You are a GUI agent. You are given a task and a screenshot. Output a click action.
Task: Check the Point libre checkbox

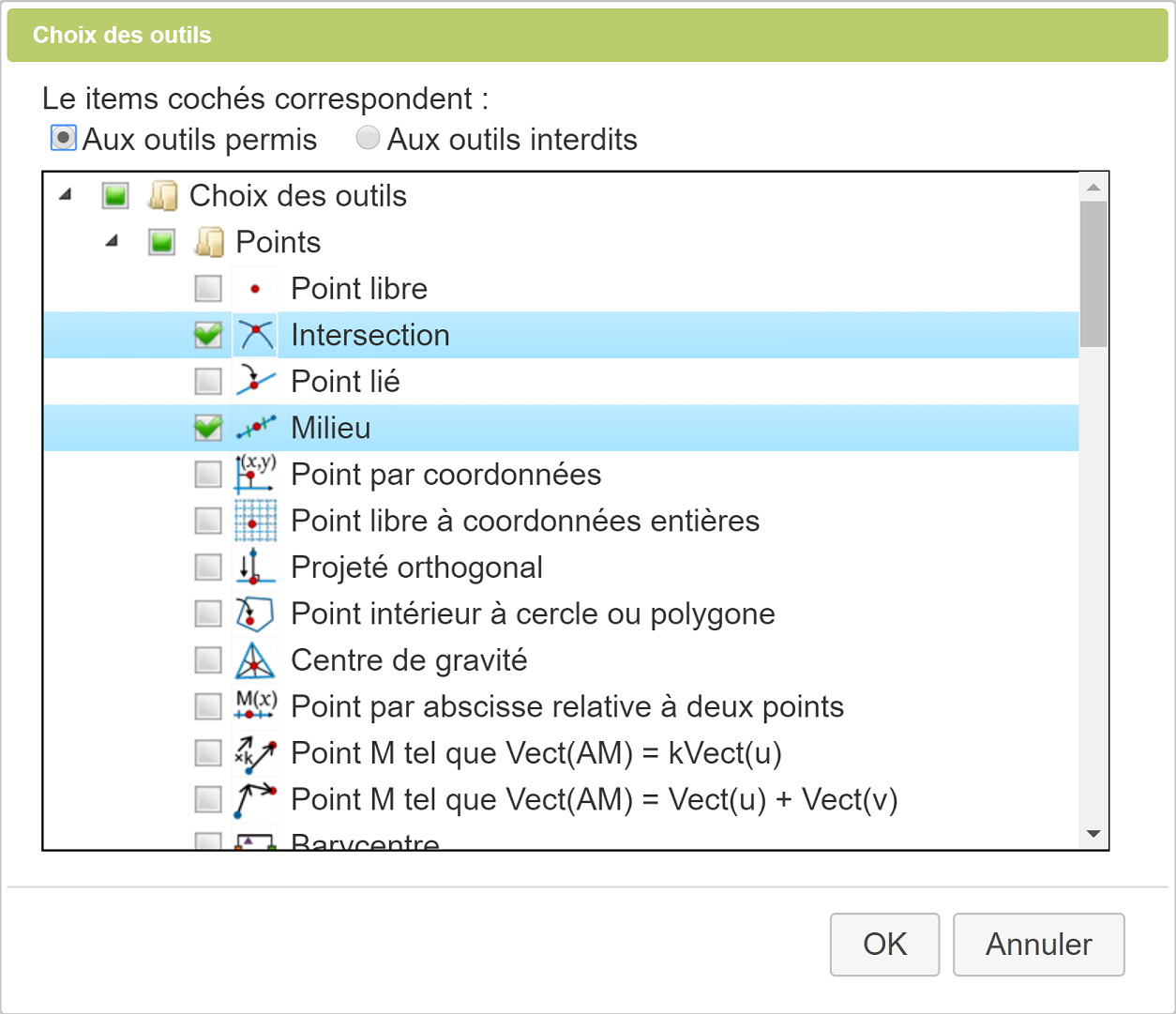coord(208,289)
